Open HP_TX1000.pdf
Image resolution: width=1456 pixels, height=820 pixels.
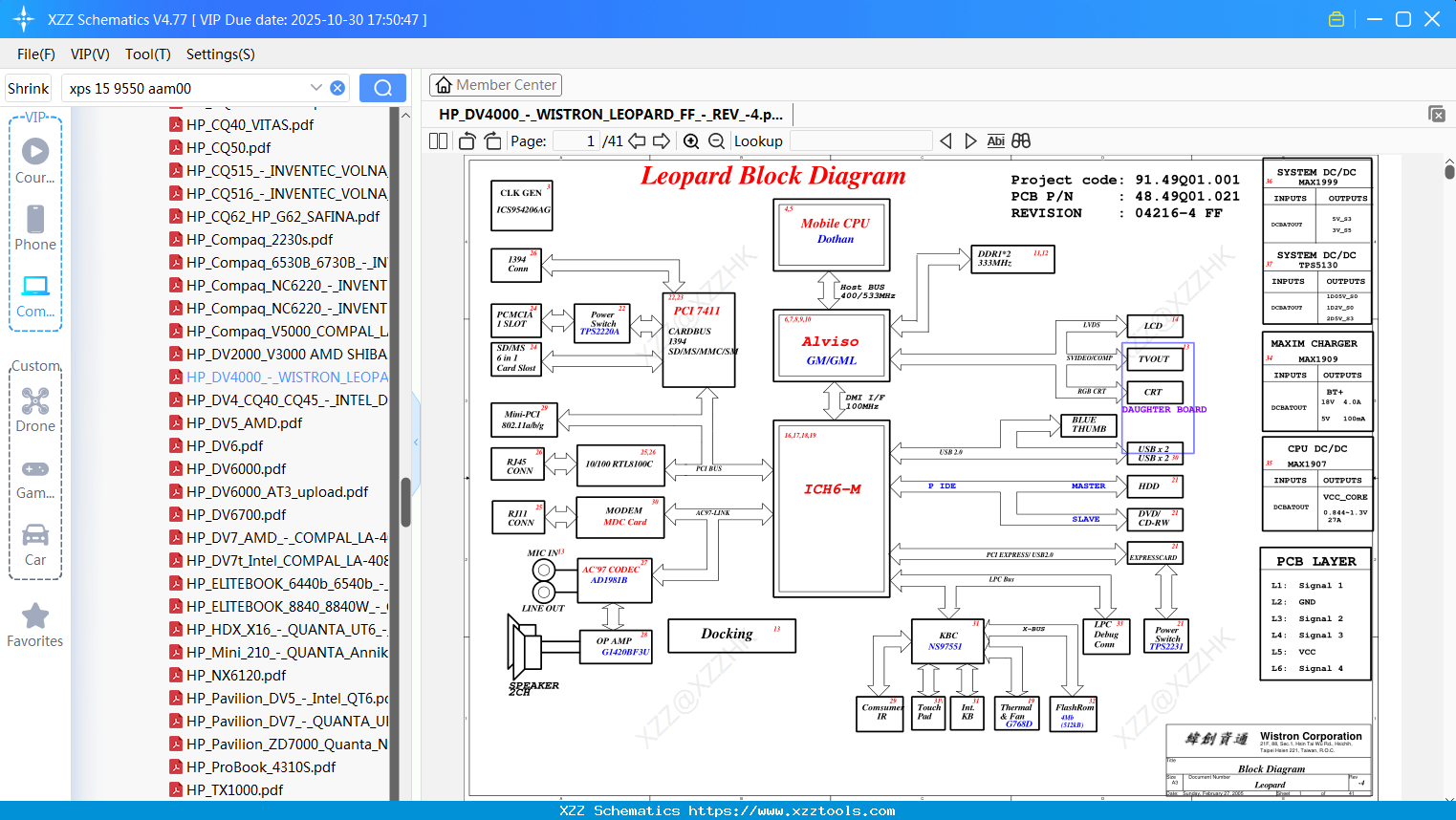click(234, 789)
